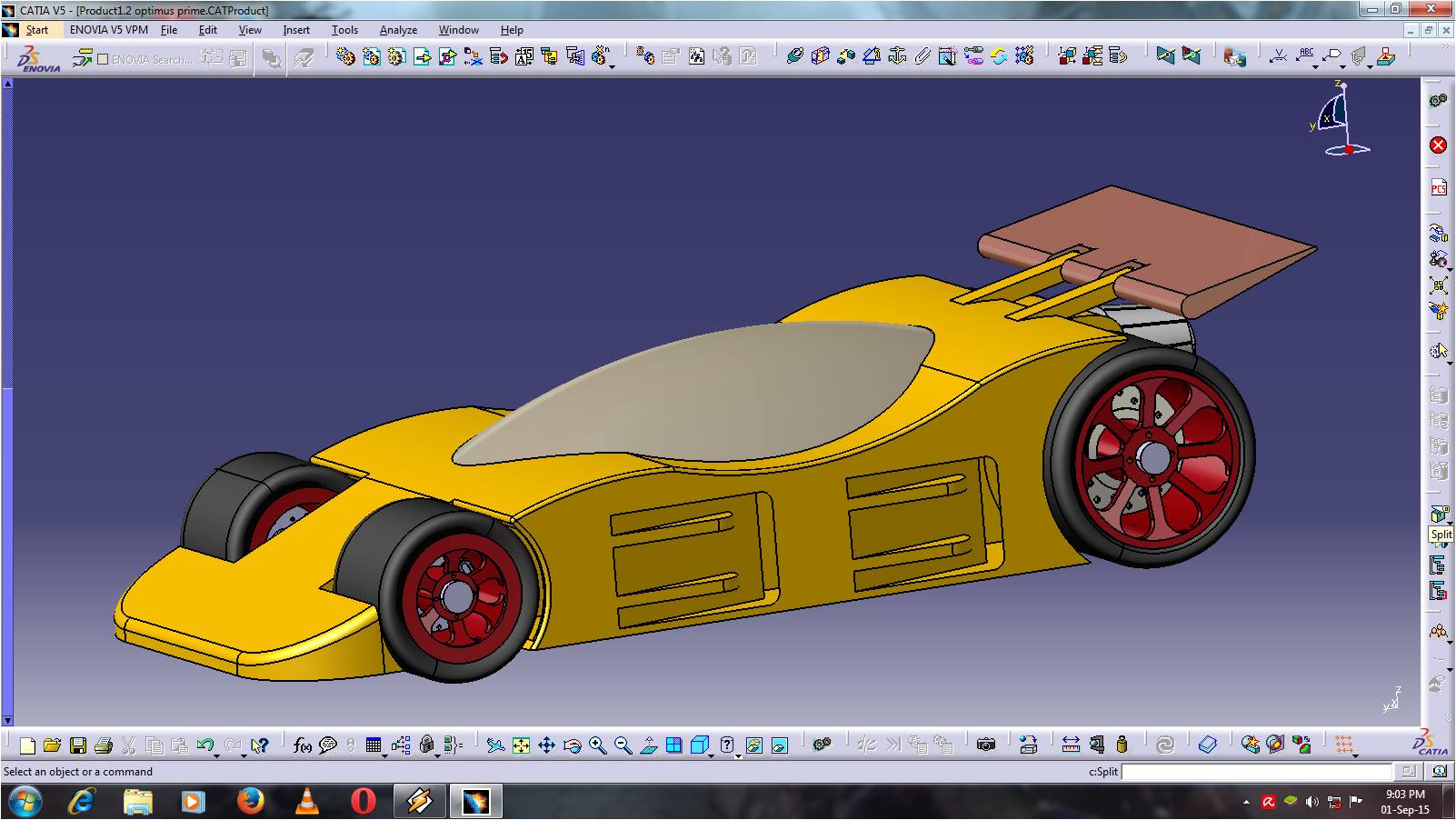
Task: Select the Rotate view tool
Action: click(572, 745)
